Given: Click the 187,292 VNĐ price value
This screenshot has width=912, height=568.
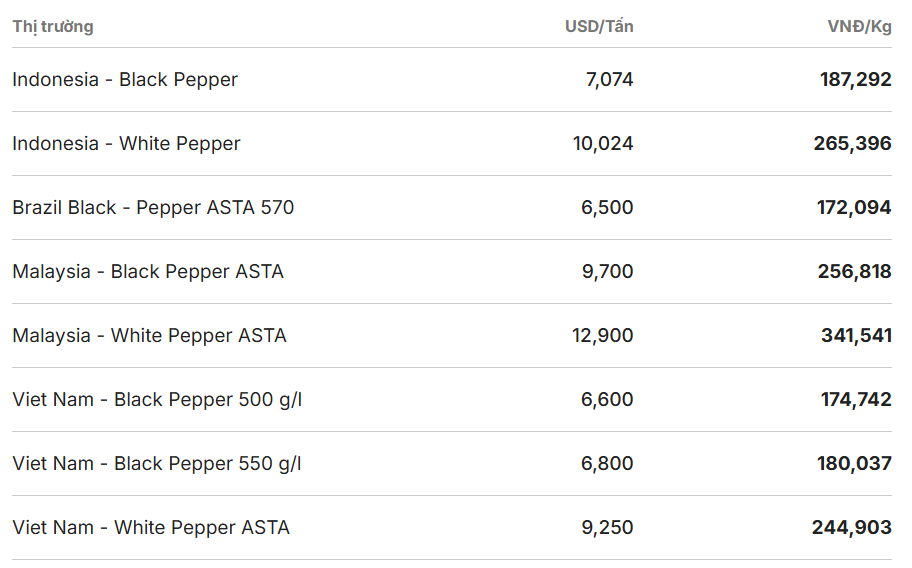Looking at the screenshot, I should tap(856, 80).
